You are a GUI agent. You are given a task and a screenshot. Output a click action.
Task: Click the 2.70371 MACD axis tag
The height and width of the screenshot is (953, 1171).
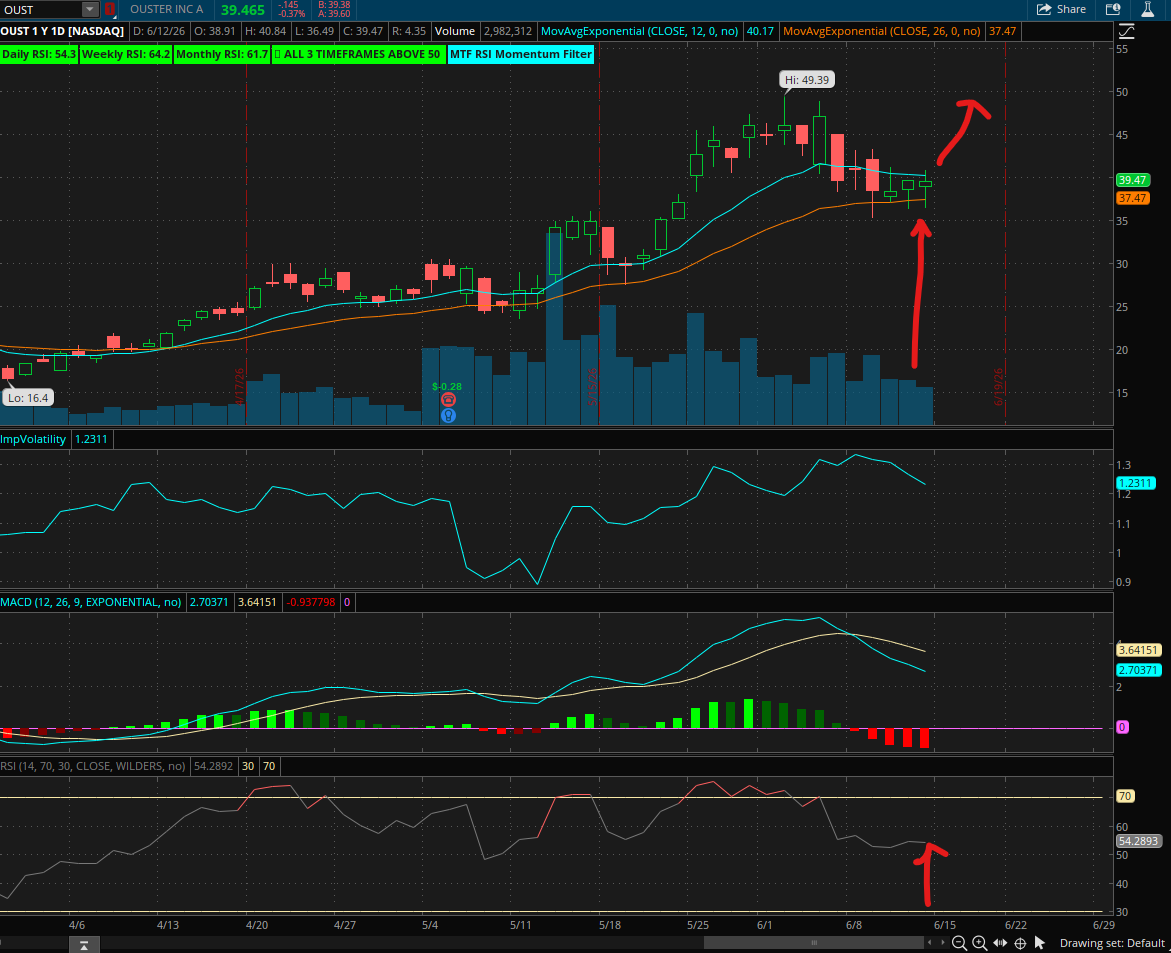[x=1138, y=670]
